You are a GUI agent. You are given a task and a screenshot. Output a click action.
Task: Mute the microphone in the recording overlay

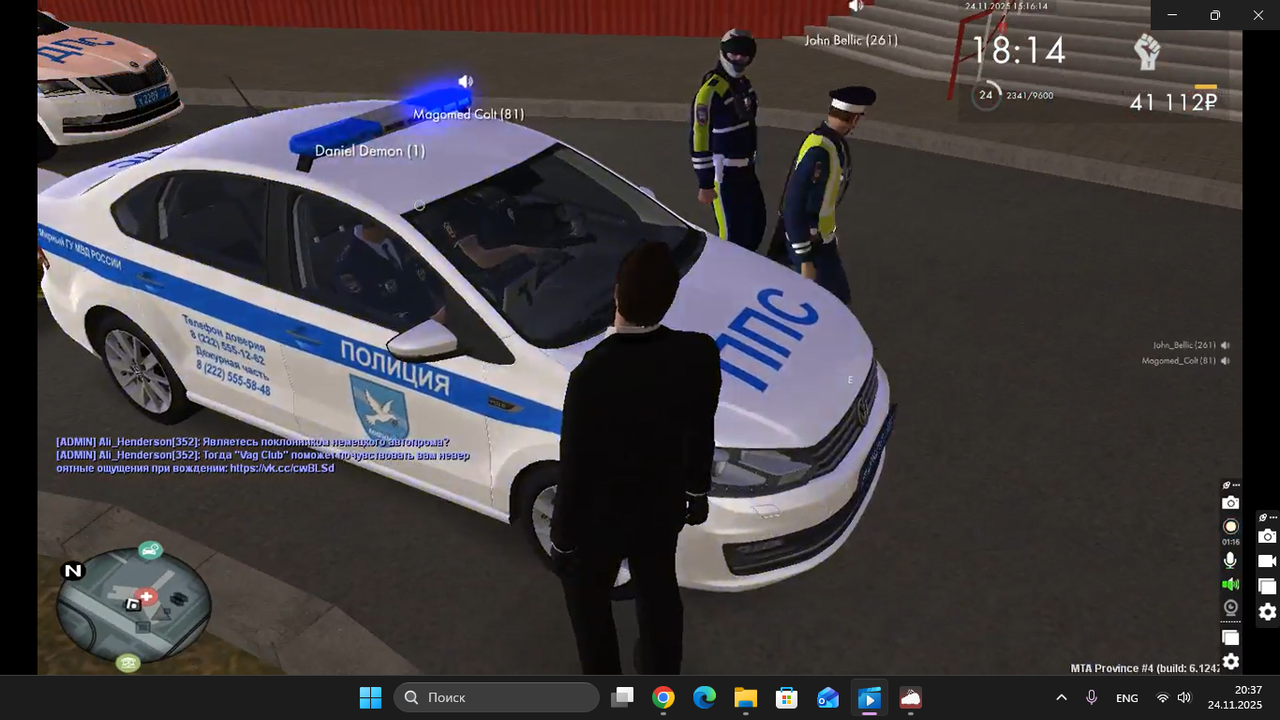tap(1231, 561)
